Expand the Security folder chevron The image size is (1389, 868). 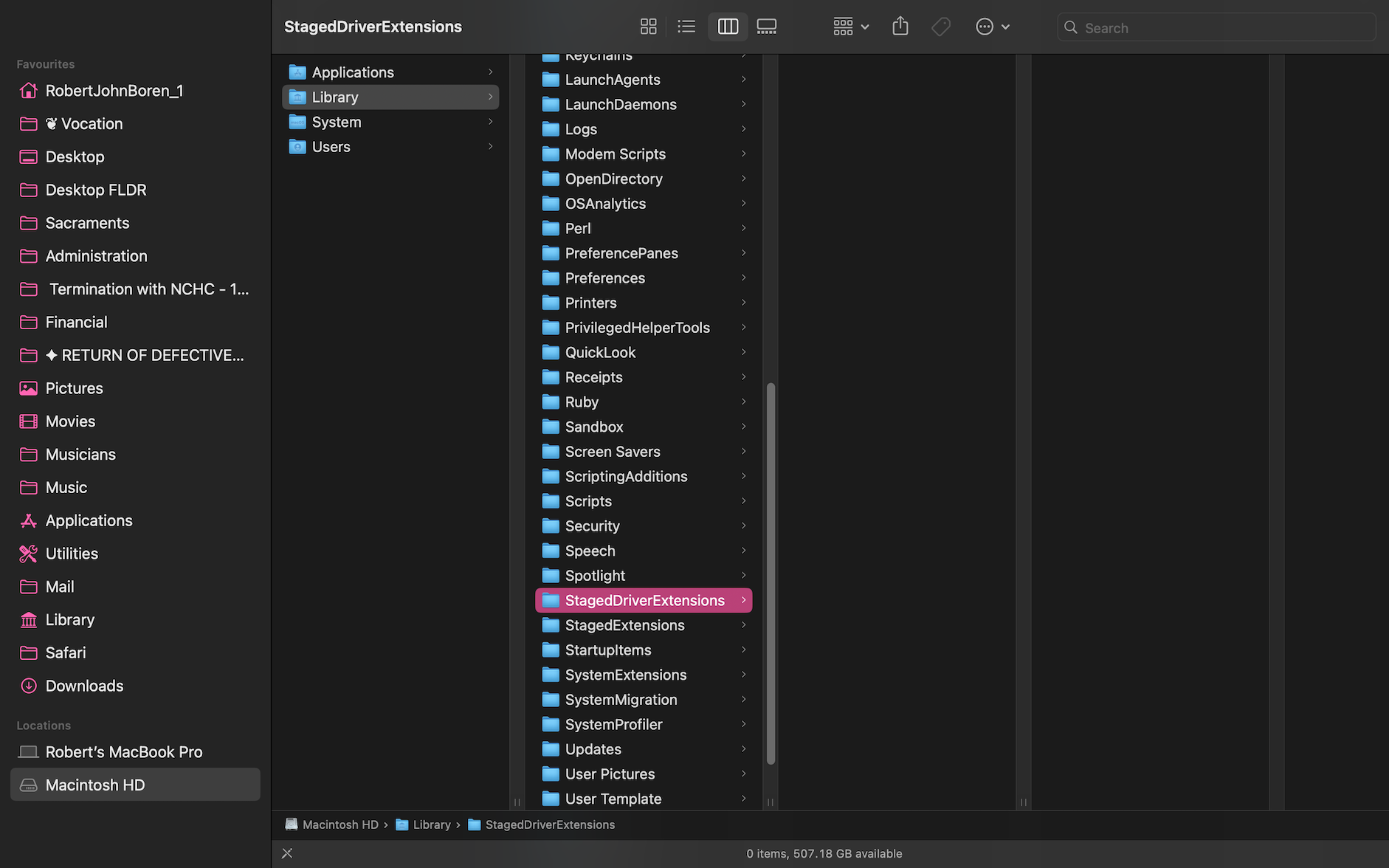pyautogui.click(x=743, y=526)
